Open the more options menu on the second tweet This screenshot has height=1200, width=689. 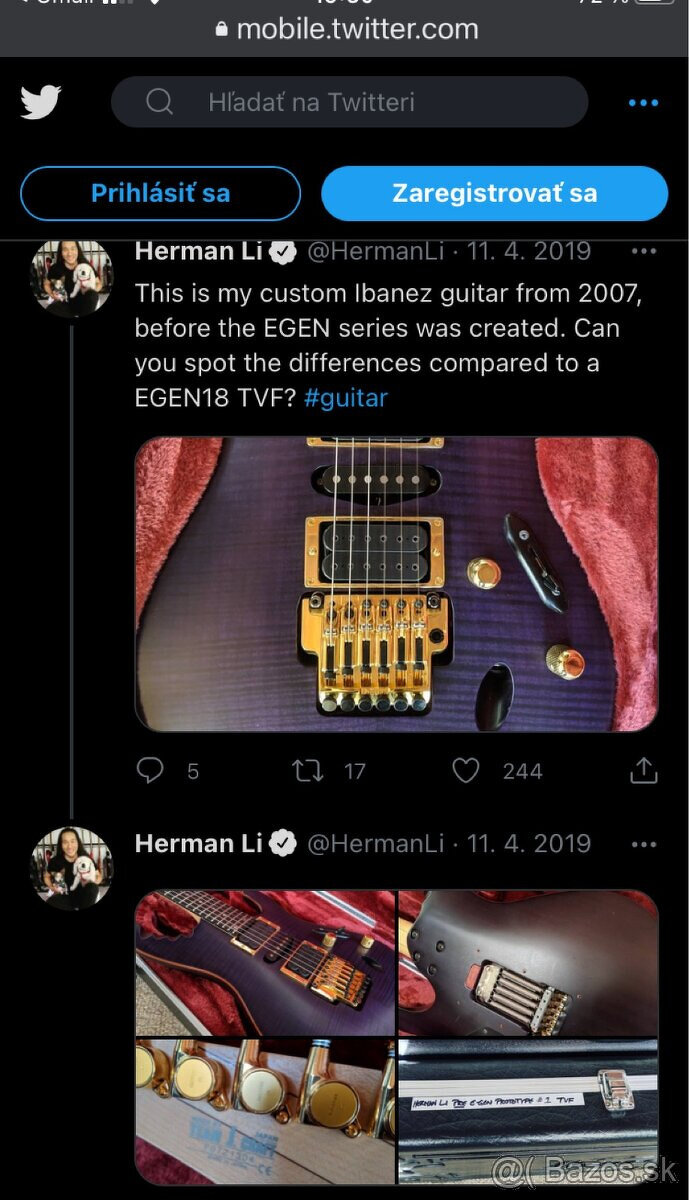pyautogui.click(x=644, y=843)
